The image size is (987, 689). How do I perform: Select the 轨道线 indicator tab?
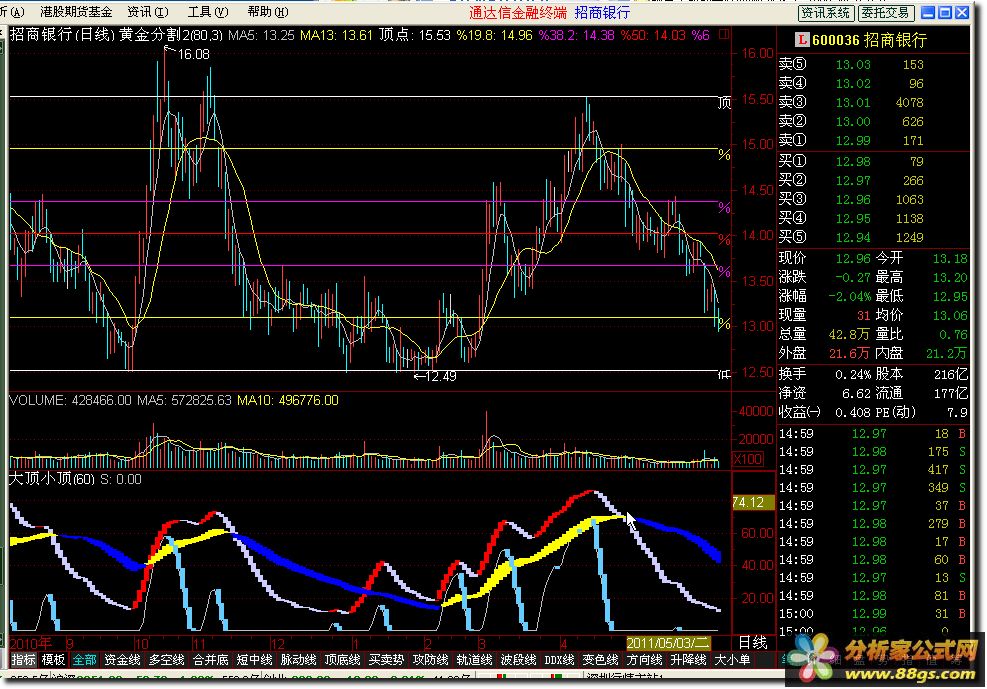pos(475,660)
